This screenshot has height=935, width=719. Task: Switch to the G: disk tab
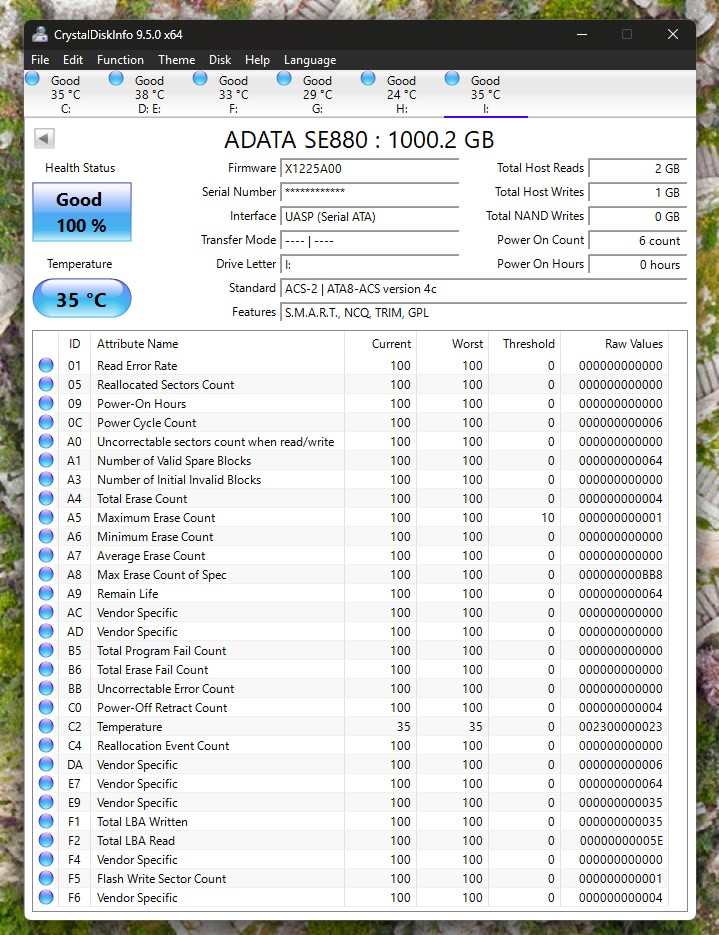[317, 95]
